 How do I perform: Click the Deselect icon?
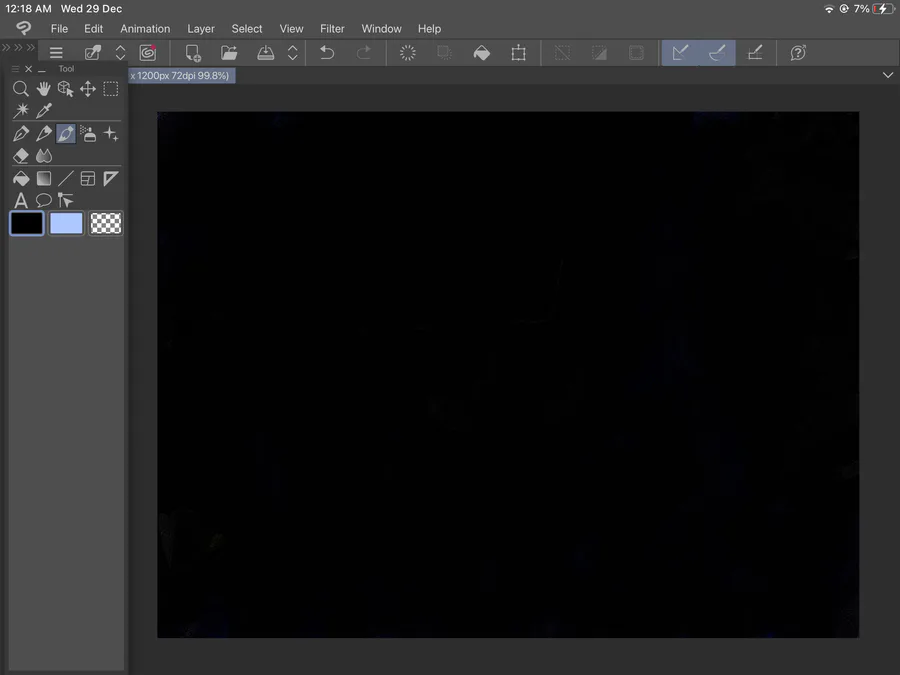tap(562, 53)
